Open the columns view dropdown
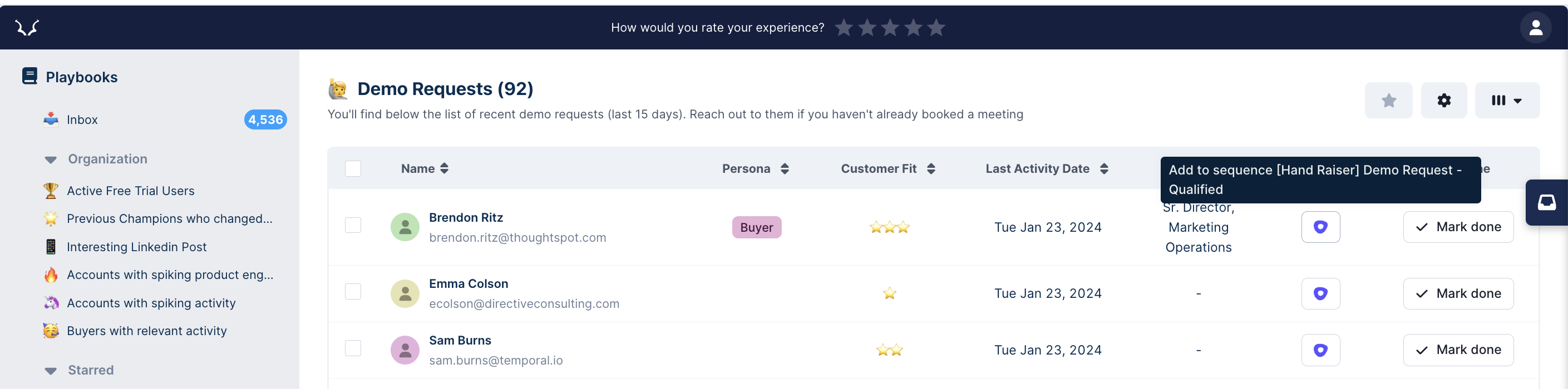 coord(1507,100)
